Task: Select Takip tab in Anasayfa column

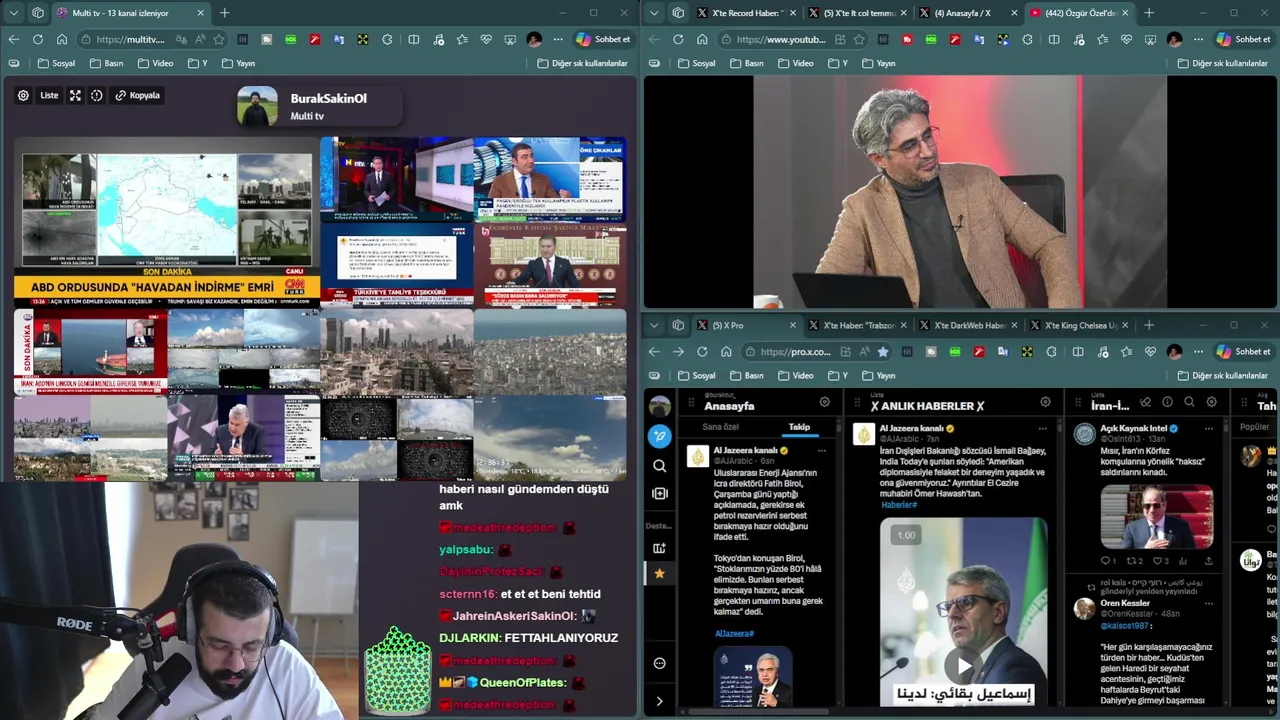Action: coord(799,427)
